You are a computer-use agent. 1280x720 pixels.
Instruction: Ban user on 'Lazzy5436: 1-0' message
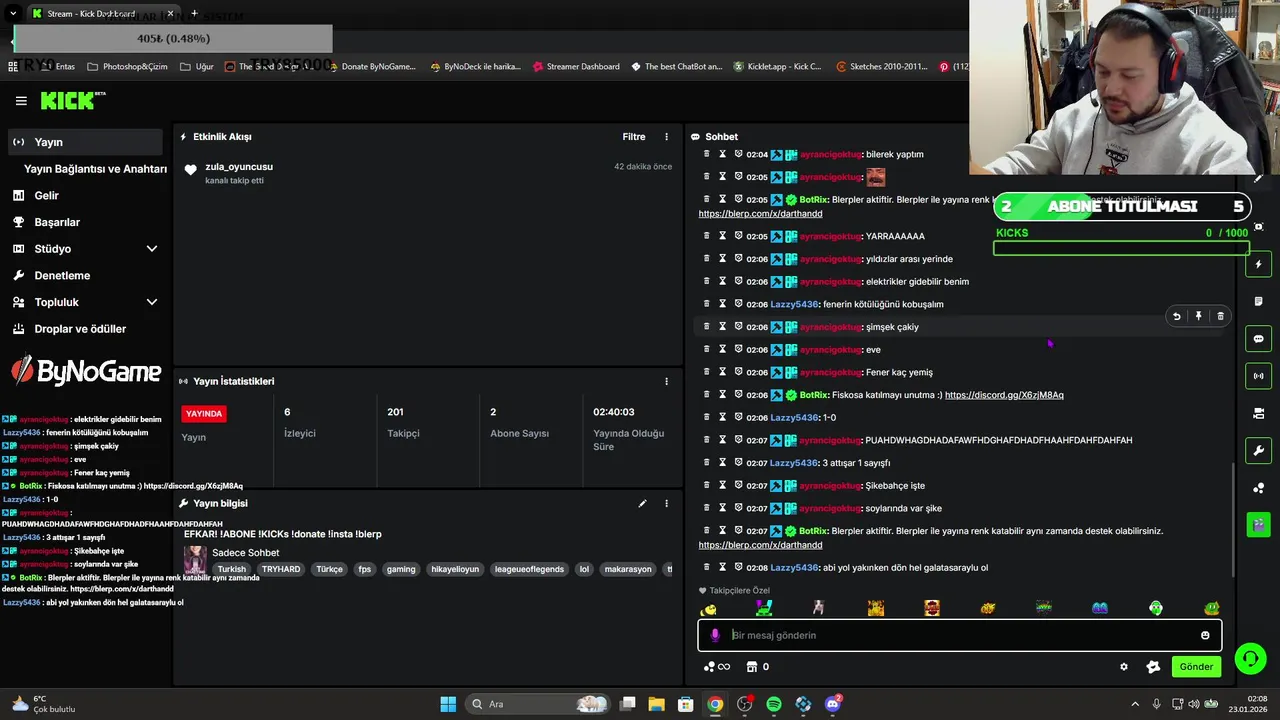coord(739,417)
